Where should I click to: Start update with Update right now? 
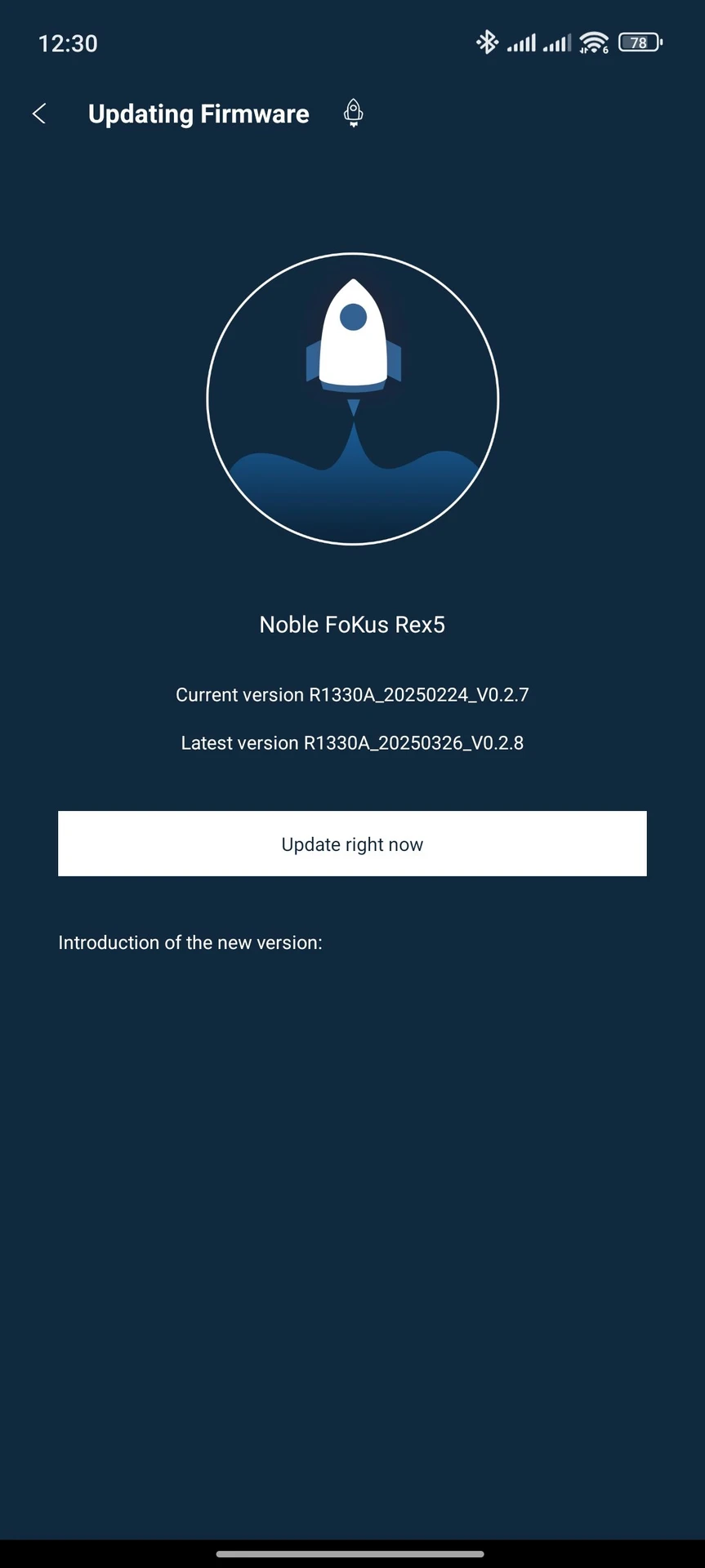tap(352, 844)
